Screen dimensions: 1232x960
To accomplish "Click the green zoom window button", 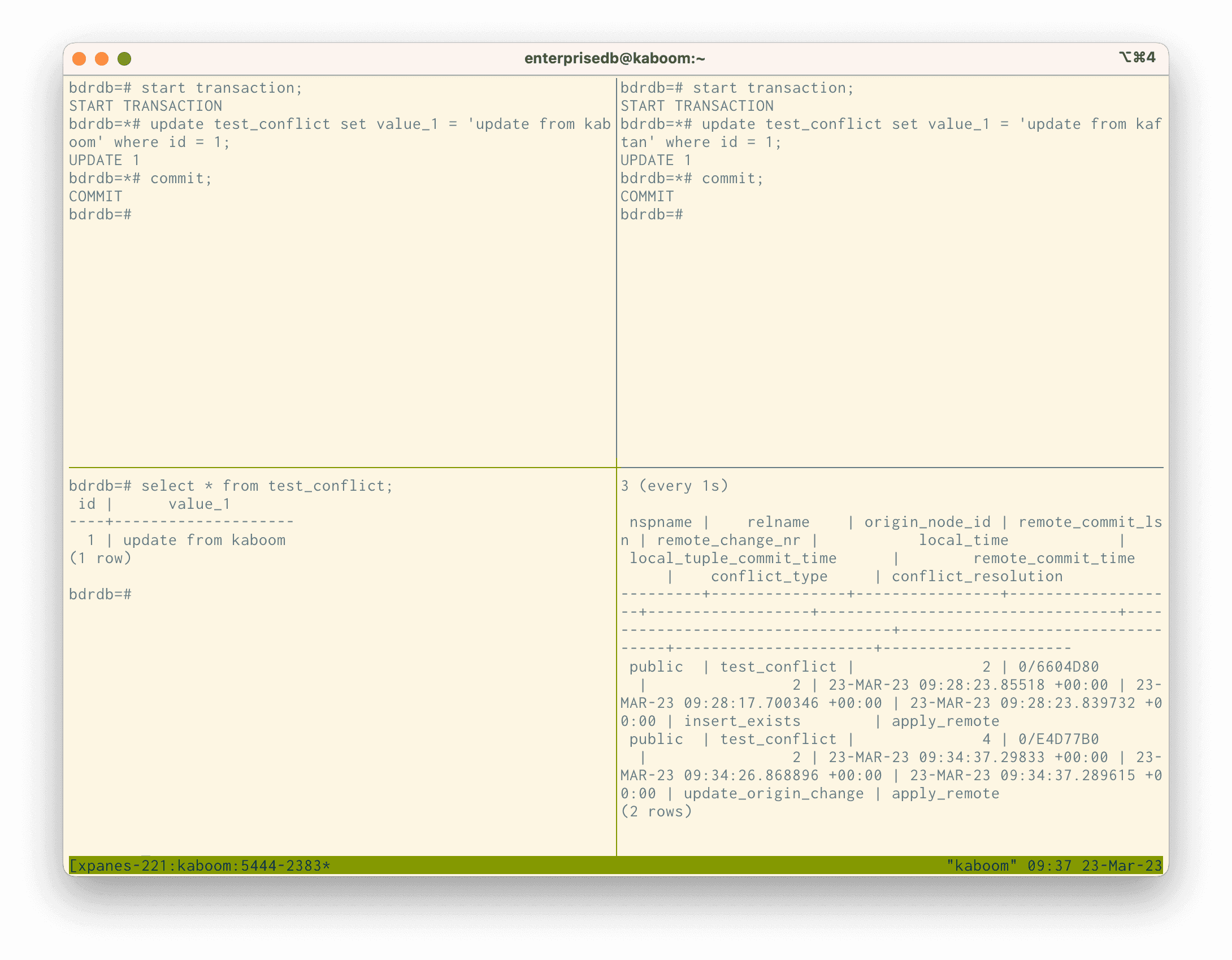I will click(x=124, y=59).
